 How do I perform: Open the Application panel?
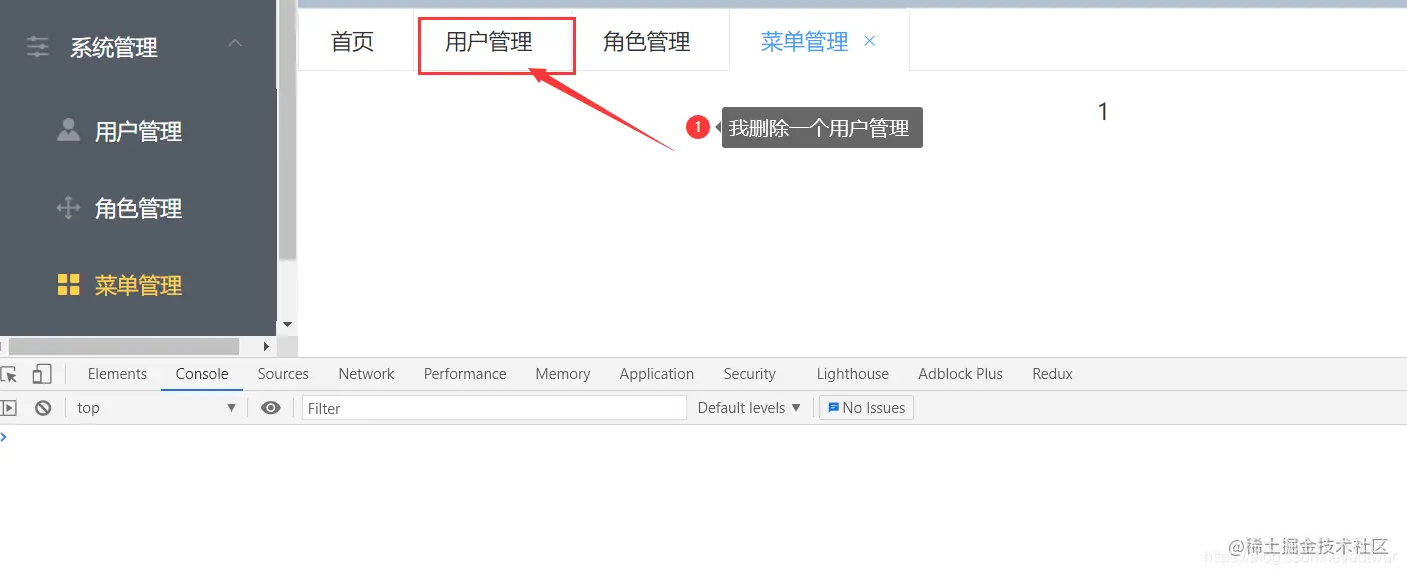(656, 374)
